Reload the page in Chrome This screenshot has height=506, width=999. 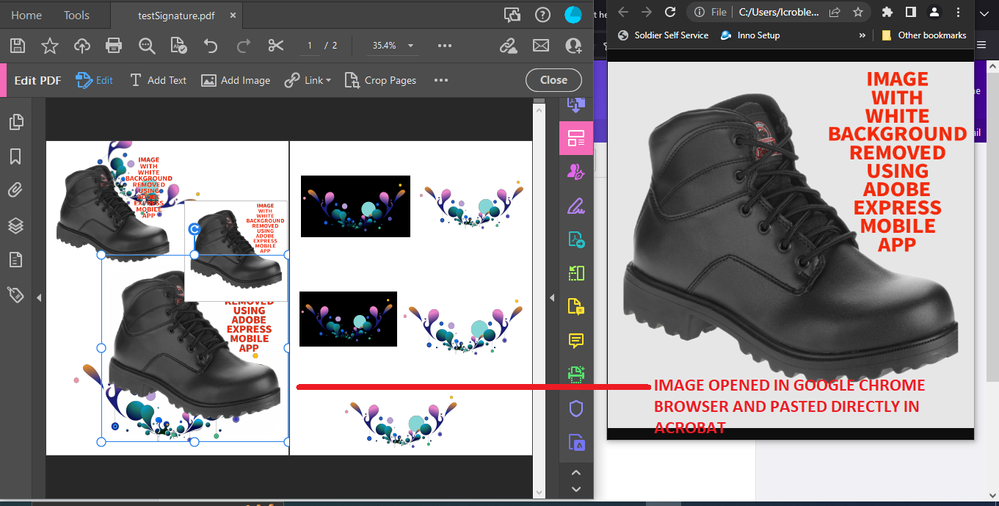pyautogui.click(x=670, y=12)
